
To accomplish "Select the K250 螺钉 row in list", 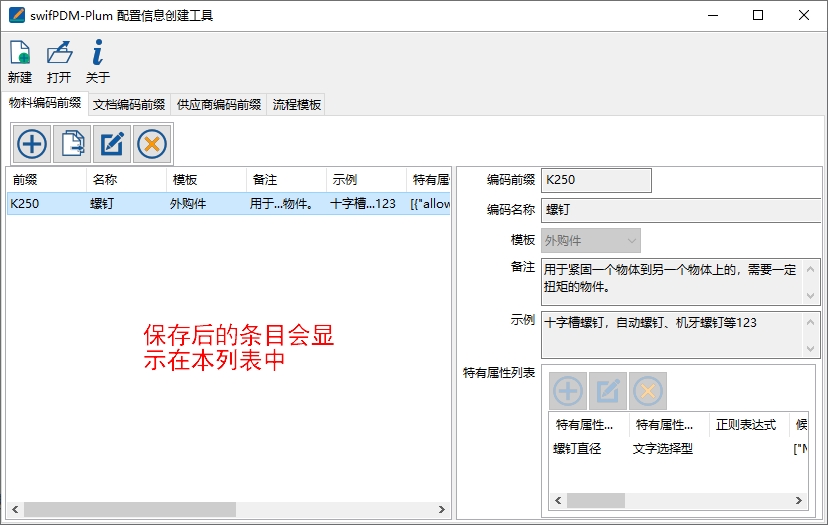I will [x=200, y=204].
